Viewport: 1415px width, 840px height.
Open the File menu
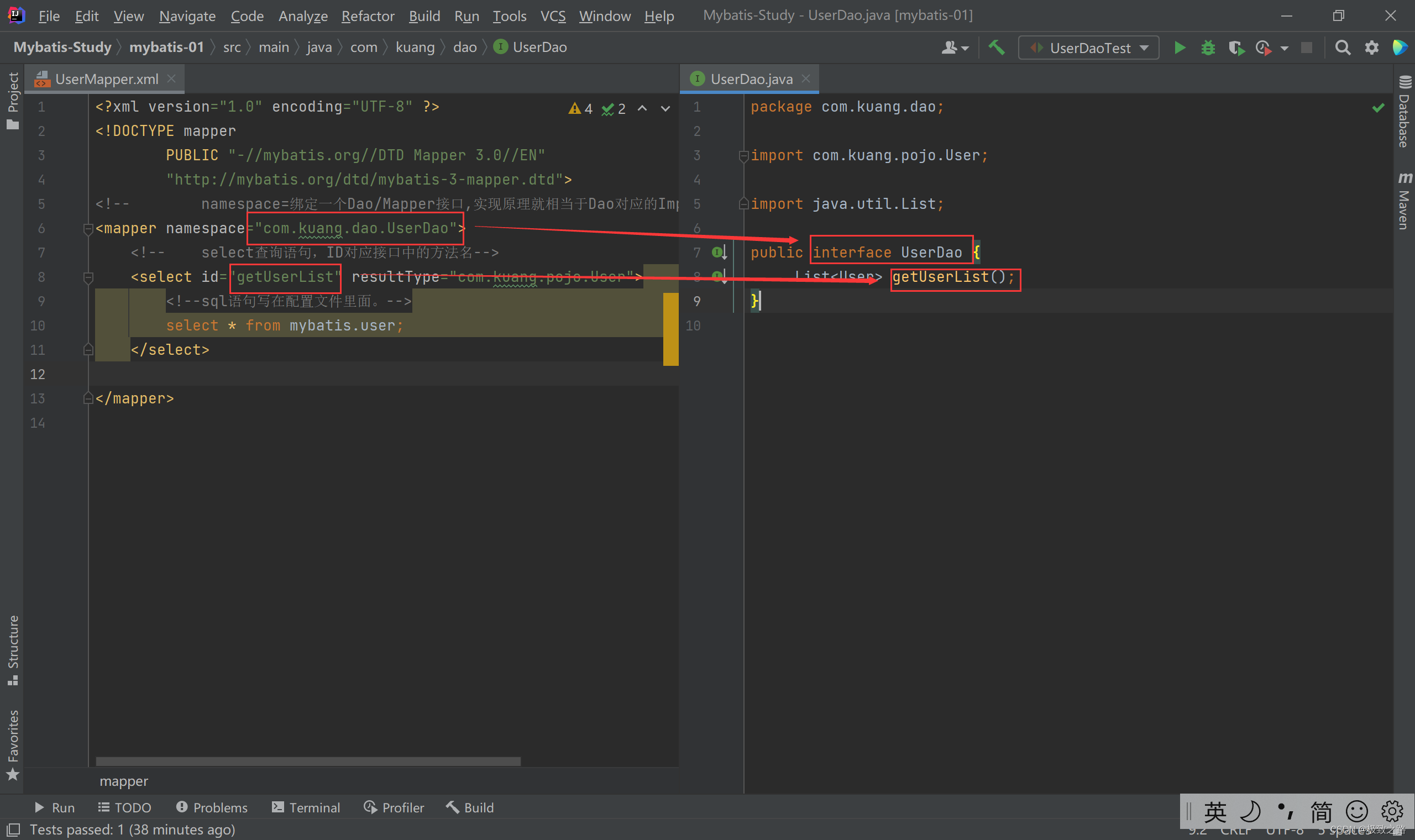click(x=49, y=16)
